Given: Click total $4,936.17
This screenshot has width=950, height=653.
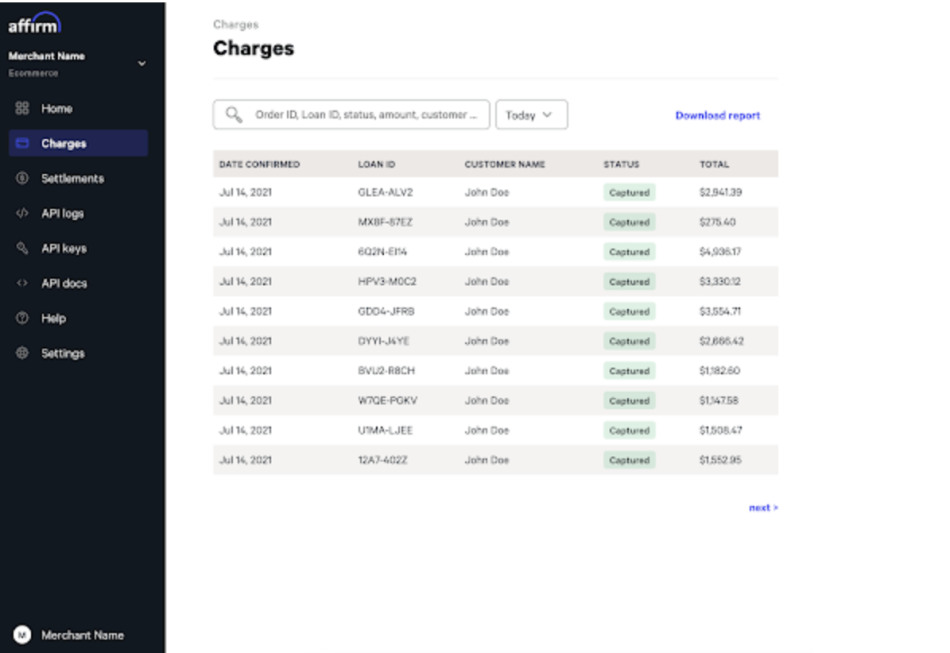Looking at the screenshot, I should point(720,251).
